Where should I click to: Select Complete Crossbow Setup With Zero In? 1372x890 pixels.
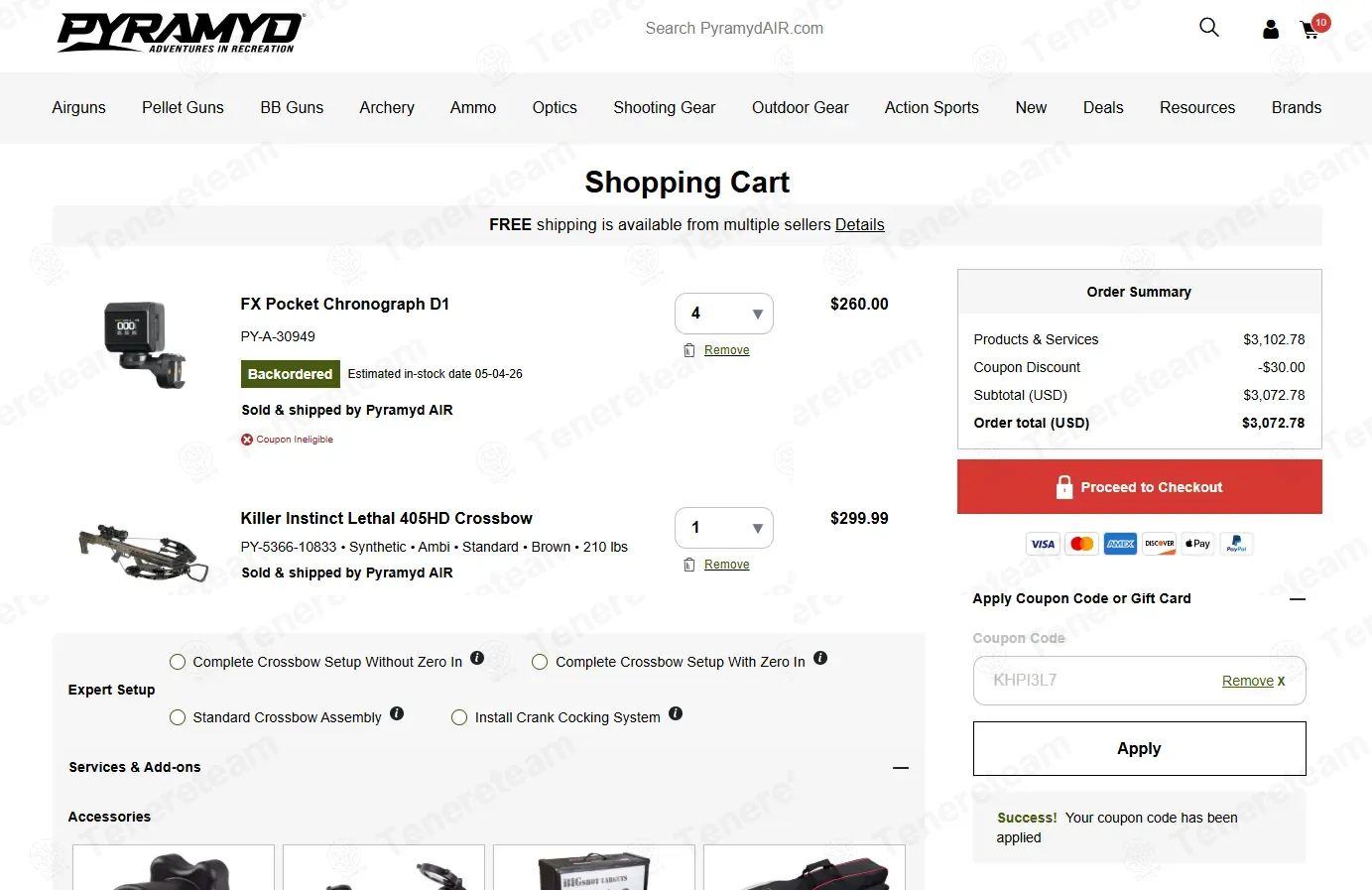540,662
